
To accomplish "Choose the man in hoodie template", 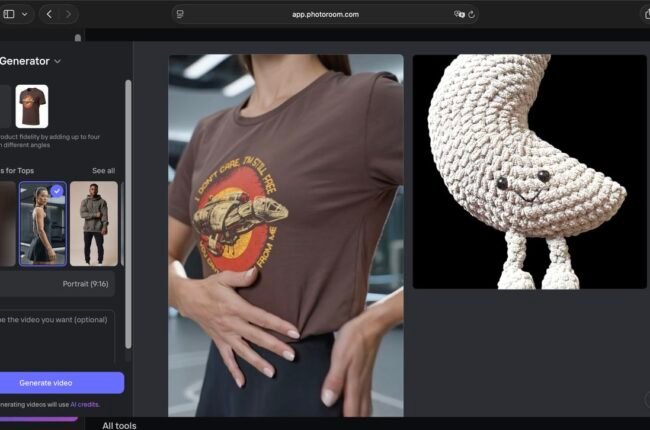I will 94,224.
